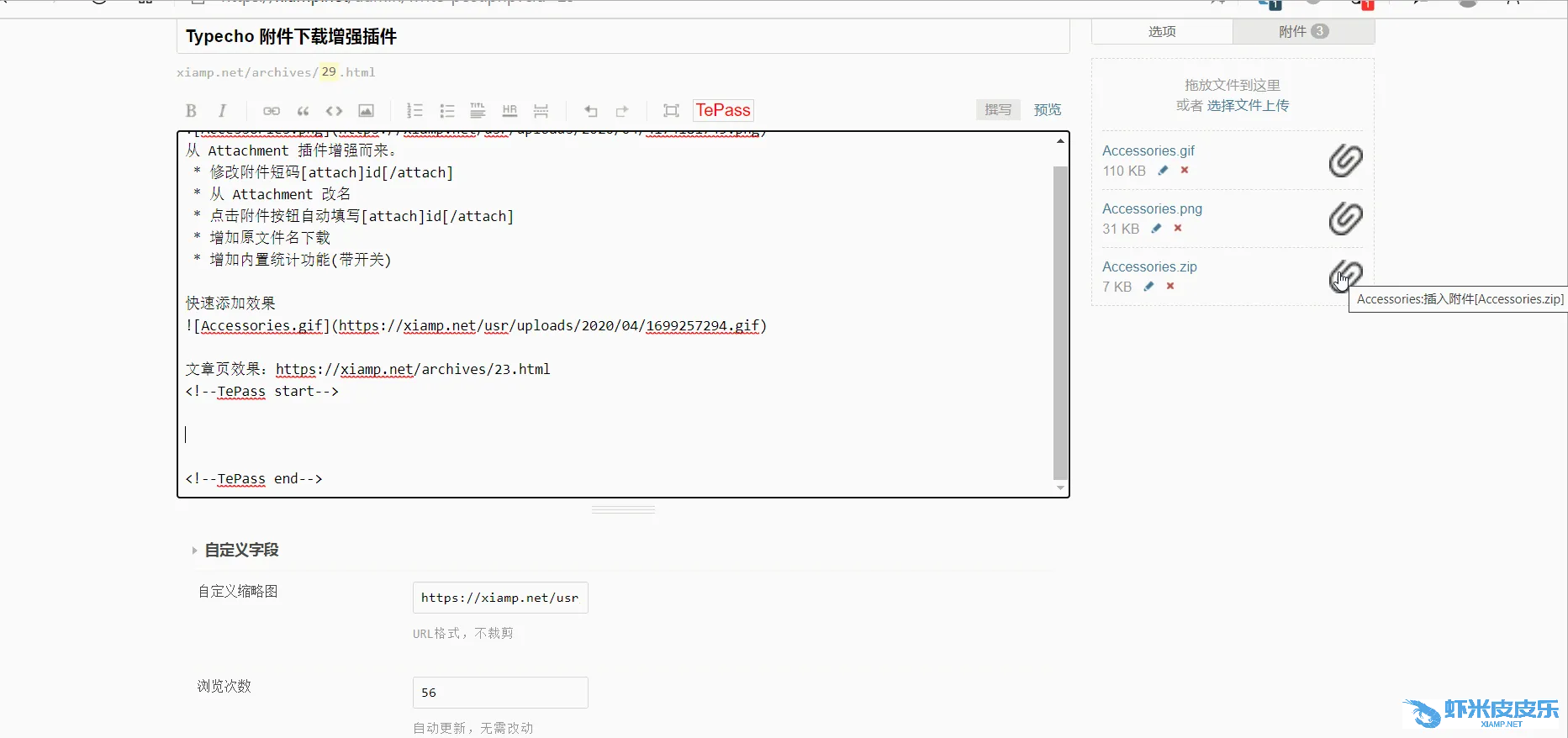Click the TePass toolbar button
This screenshot has height=738, width=1568.
pos(722,110)
